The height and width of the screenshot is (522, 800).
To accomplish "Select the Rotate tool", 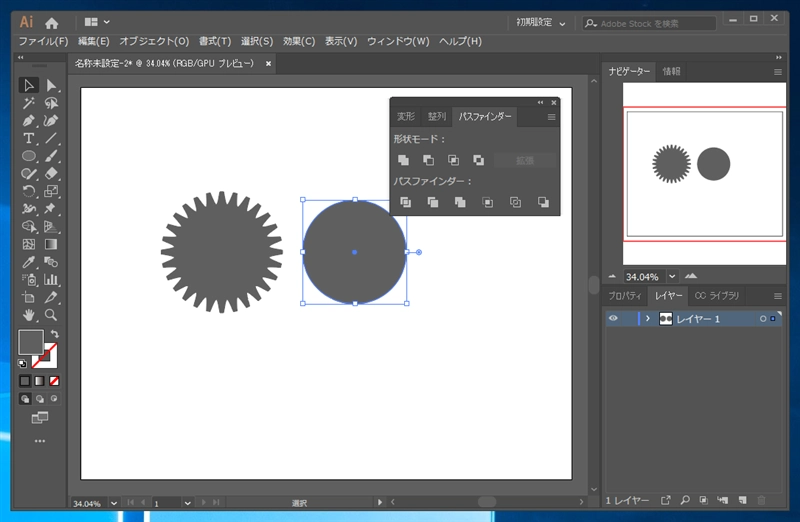I will (29, 191).
